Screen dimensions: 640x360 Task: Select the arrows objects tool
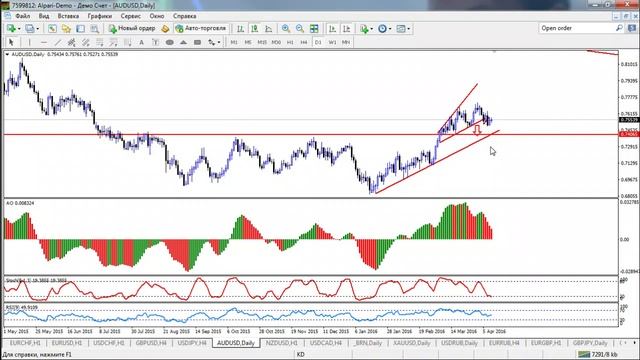click(x=211, y=42)
